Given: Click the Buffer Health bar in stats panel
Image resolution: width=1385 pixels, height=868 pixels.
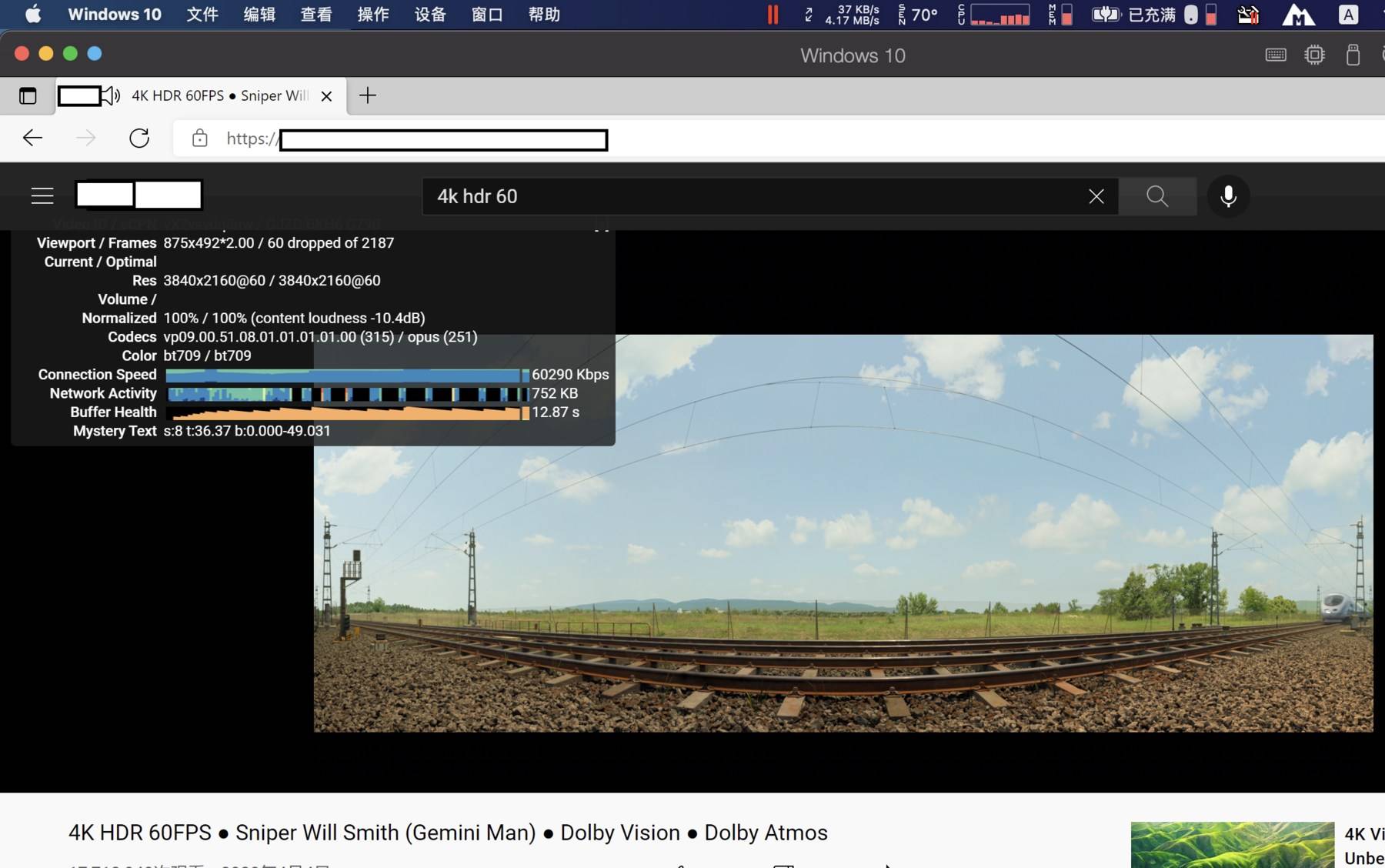Looking at the screenshot, I should point(346,412).
